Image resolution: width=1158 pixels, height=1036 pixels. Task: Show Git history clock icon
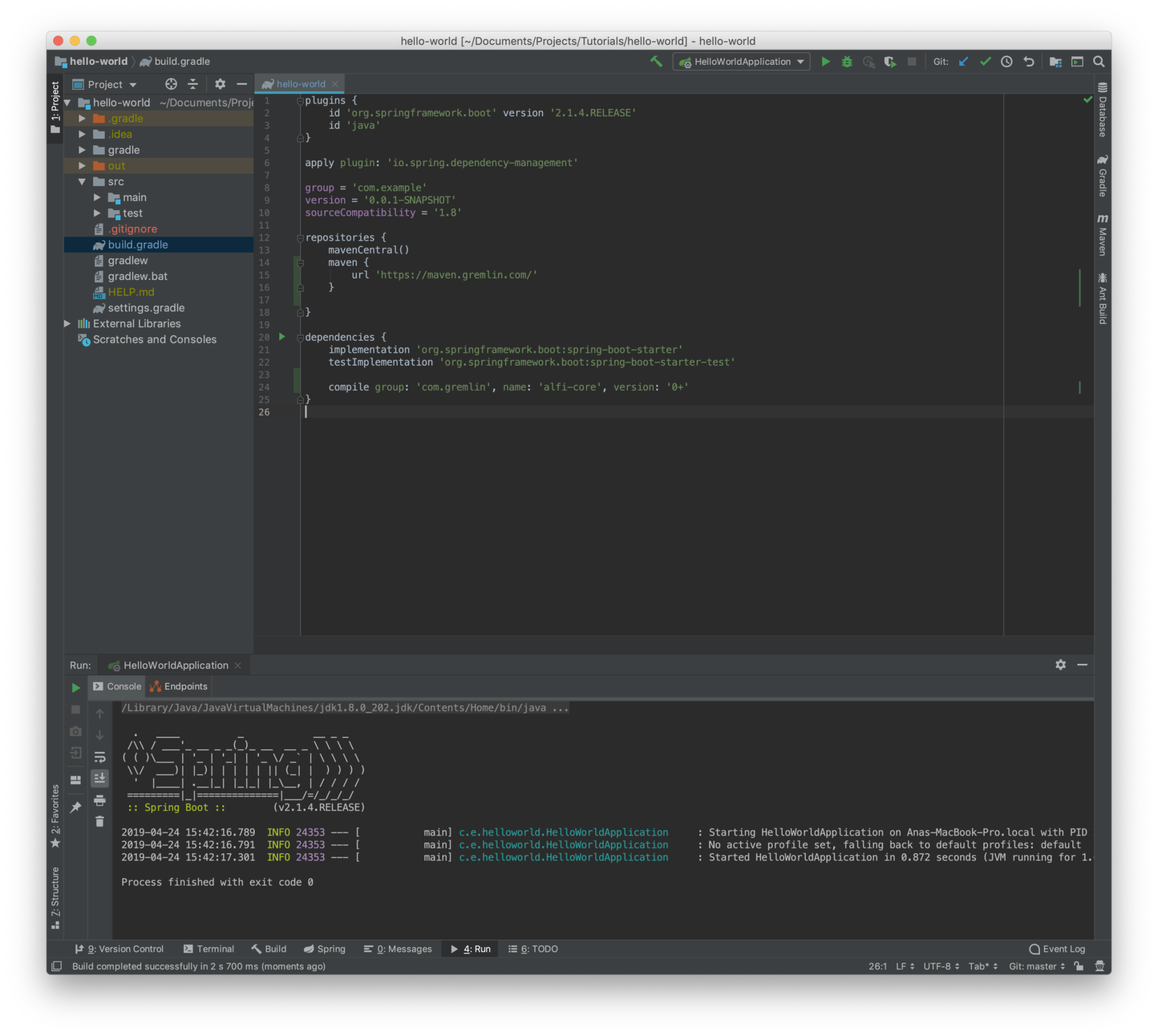1006,61
